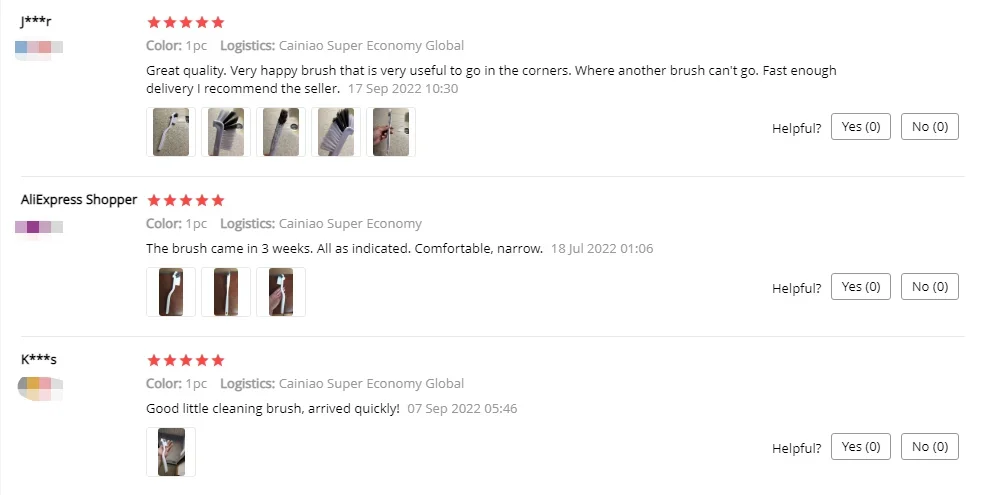The height and width of the screenshot is (495, 983).
Task: Open third photo in AliExpress Shopper review
Action: [281, 292]
